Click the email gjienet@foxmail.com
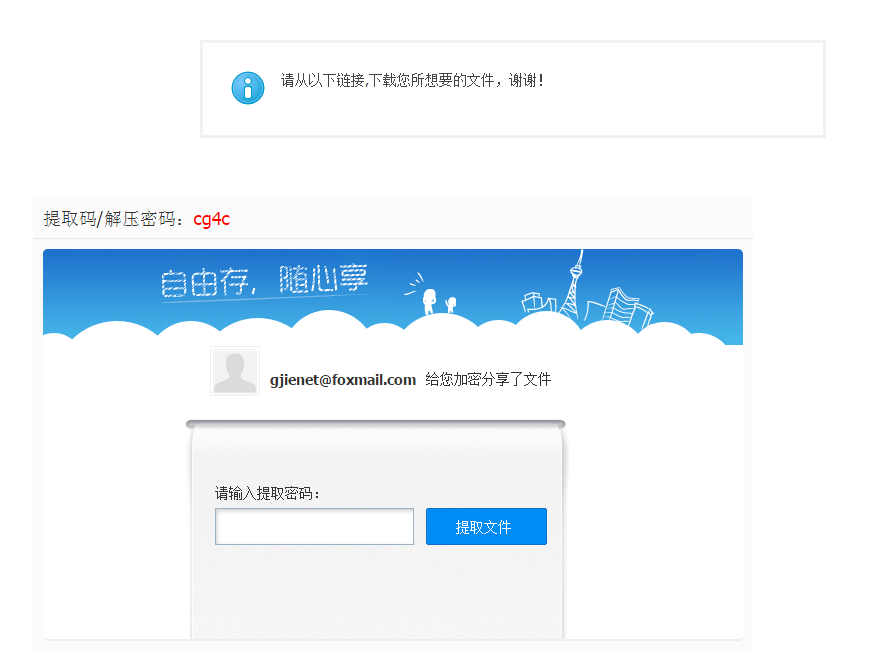890x657 pixels. [340, 380]
